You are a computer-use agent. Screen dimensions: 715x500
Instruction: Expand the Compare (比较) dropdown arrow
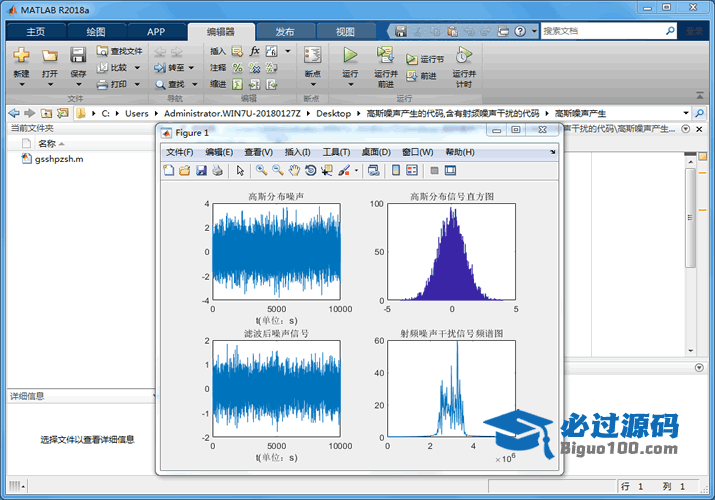point(137,67)
